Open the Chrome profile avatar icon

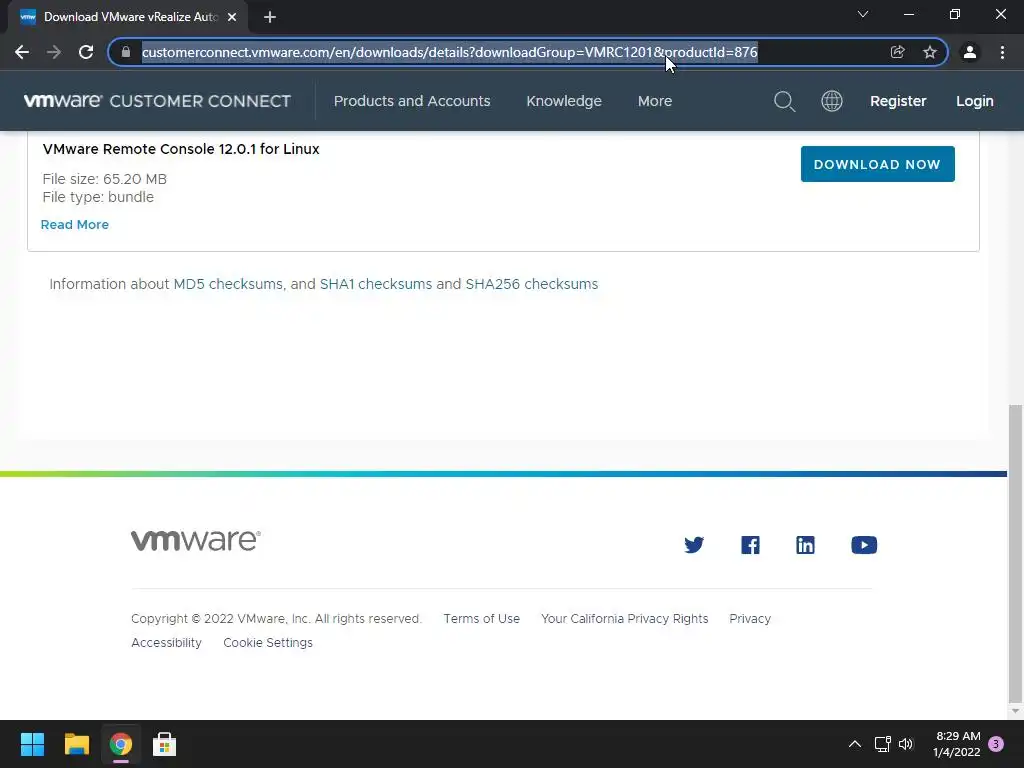pos(970,52)
